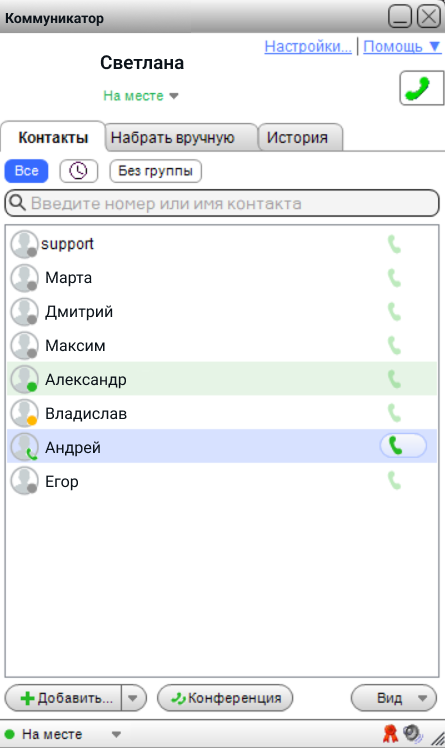
Task: Click the active call button for Андрей
Action: click(403, 446)
